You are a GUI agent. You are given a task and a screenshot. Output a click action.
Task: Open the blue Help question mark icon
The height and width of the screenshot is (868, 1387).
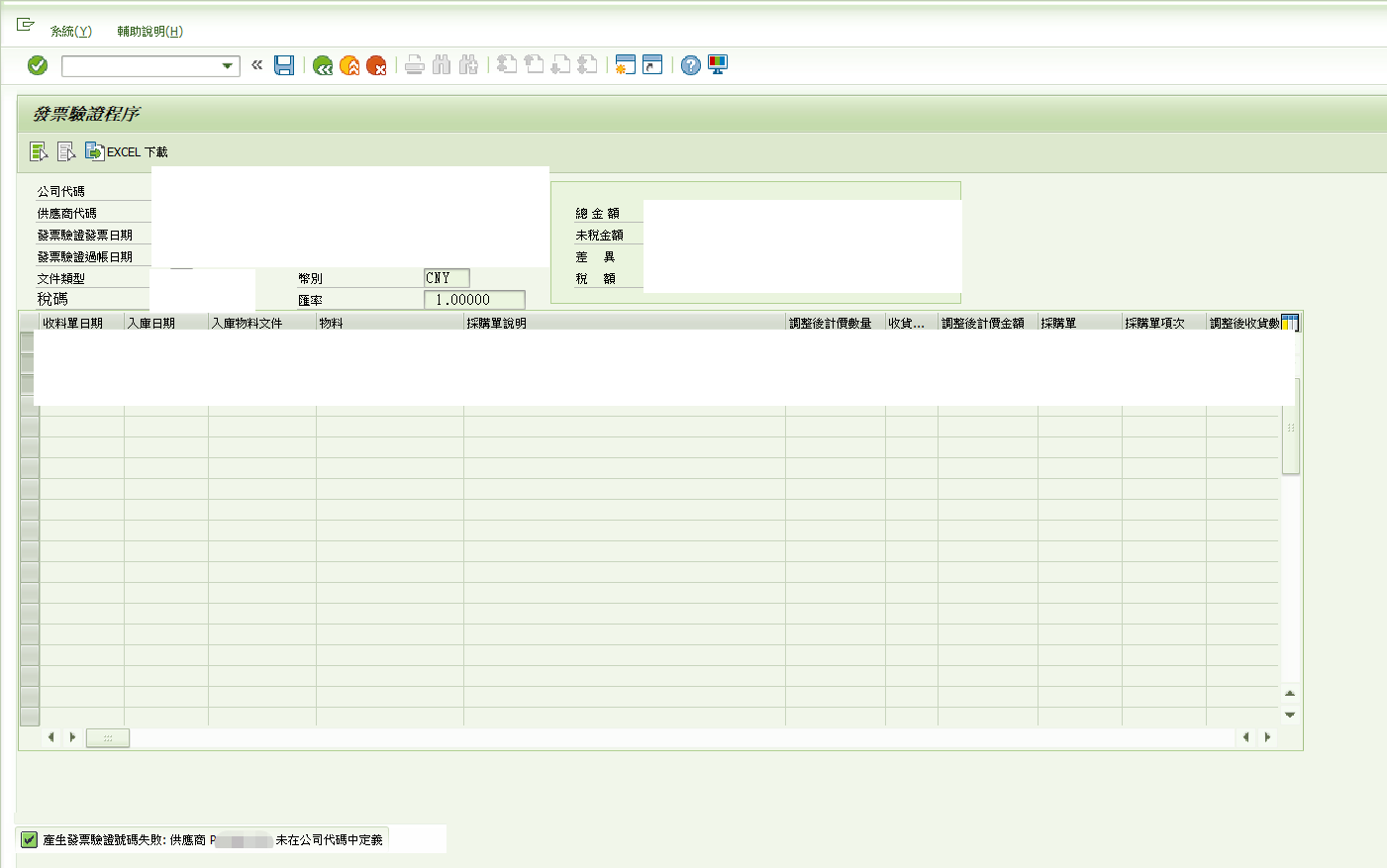[x=691, y=65]
